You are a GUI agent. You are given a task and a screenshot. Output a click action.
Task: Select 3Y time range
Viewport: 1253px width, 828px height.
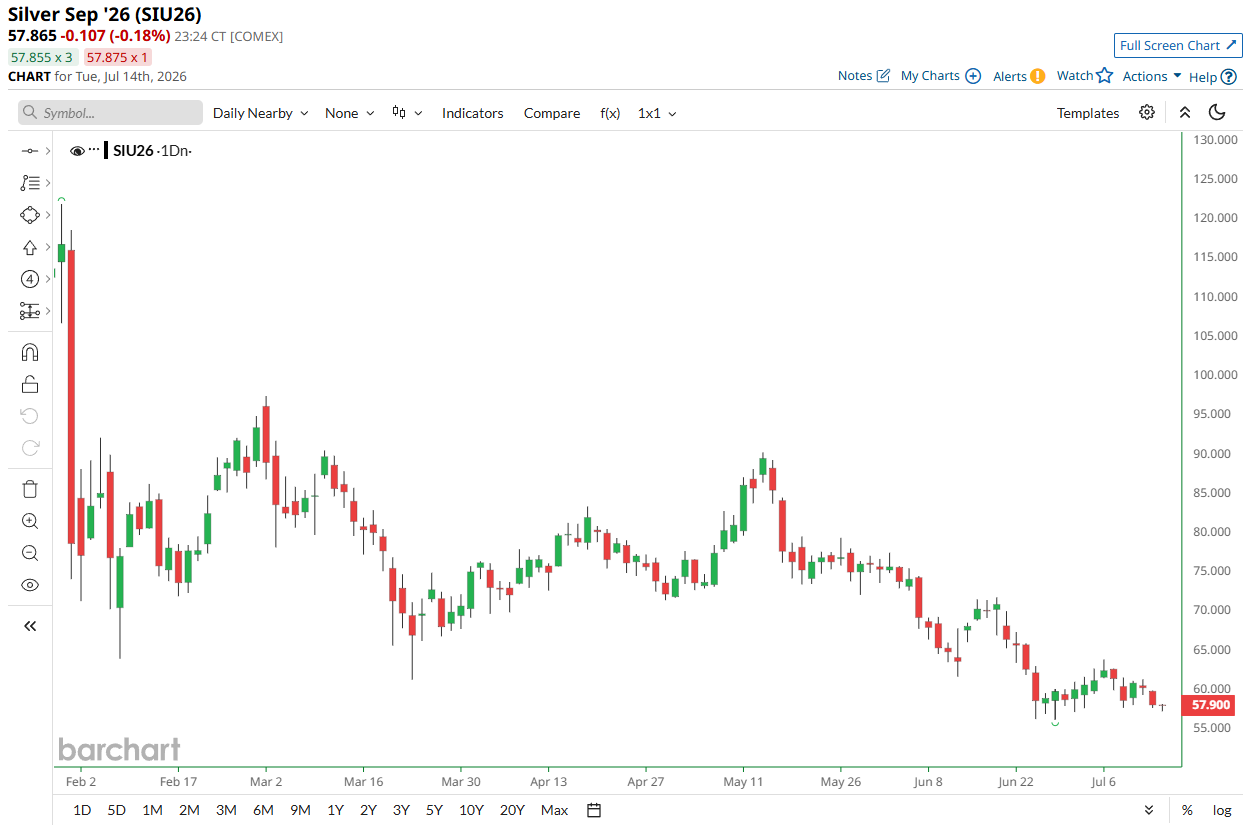click(x=401, y=810)
